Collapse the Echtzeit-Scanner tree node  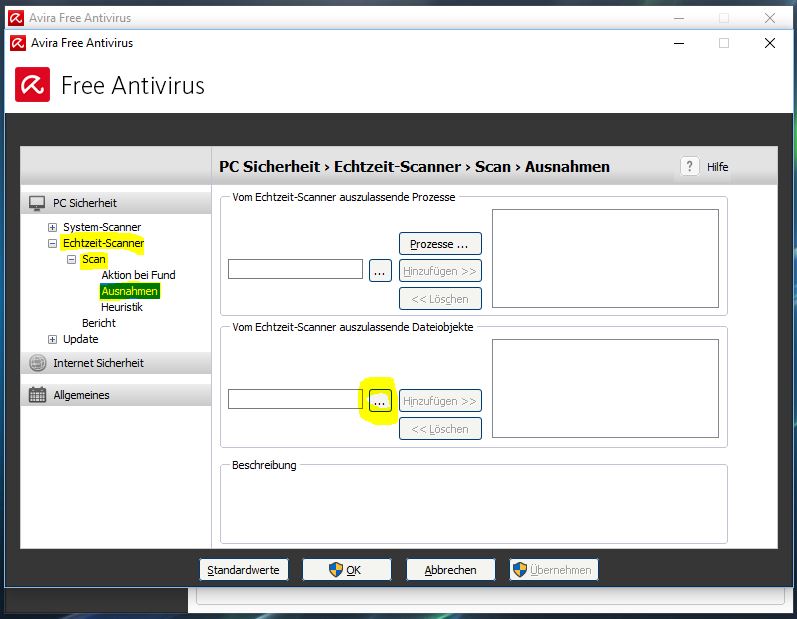pyautogui.click(x=53, y=243)
